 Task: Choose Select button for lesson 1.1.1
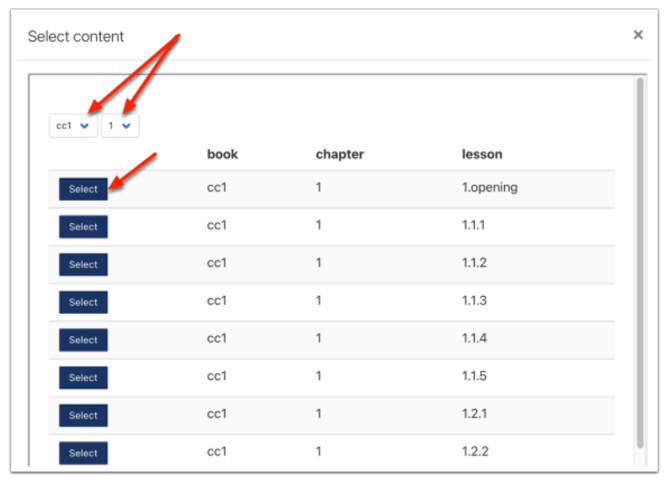click(x=83, y=227)
